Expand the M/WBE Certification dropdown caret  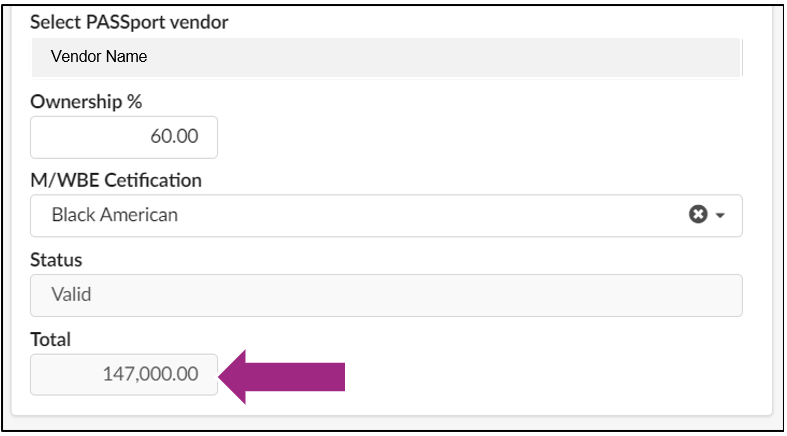point(719,216)
